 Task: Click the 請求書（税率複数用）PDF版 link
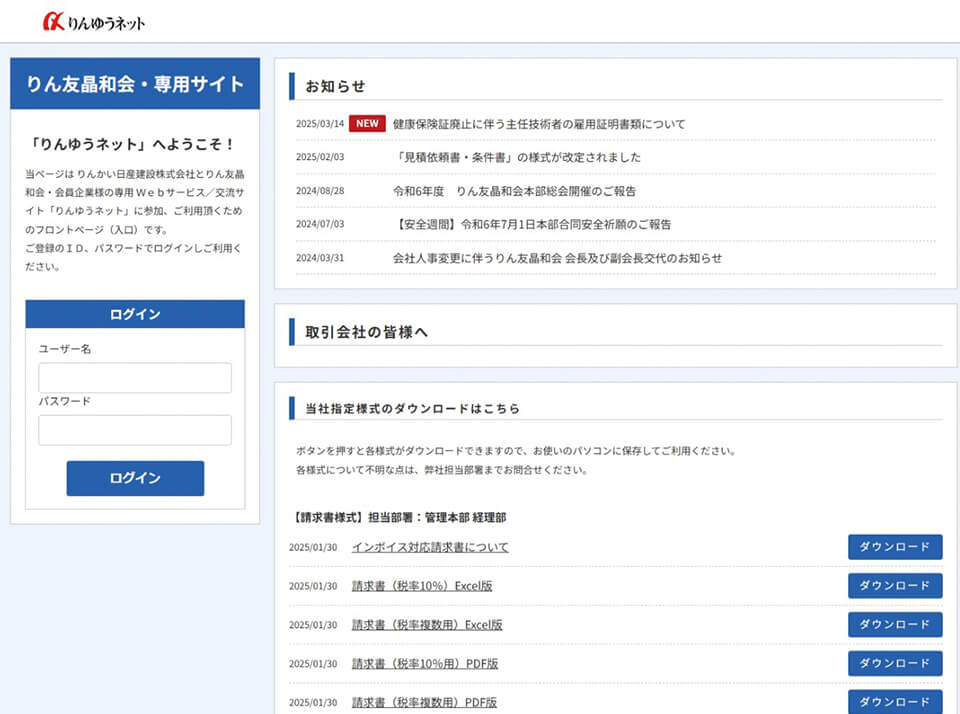click(425, 702)
